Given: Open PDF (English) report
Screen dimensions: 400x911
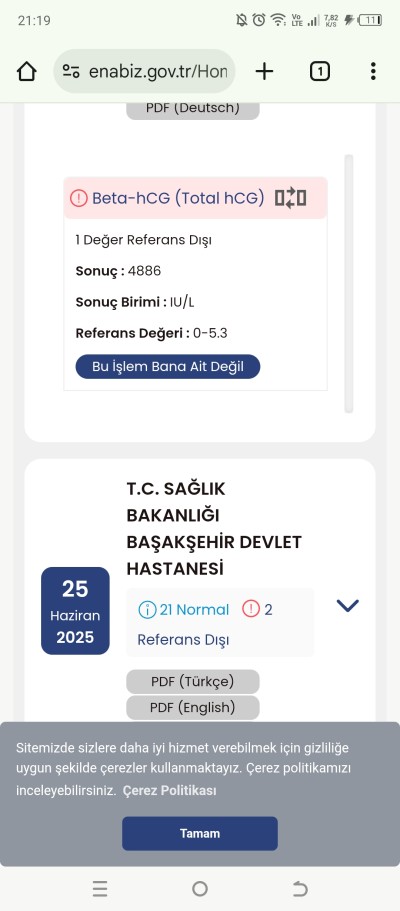Looking at the screenshot, I should tap(192, 708).
